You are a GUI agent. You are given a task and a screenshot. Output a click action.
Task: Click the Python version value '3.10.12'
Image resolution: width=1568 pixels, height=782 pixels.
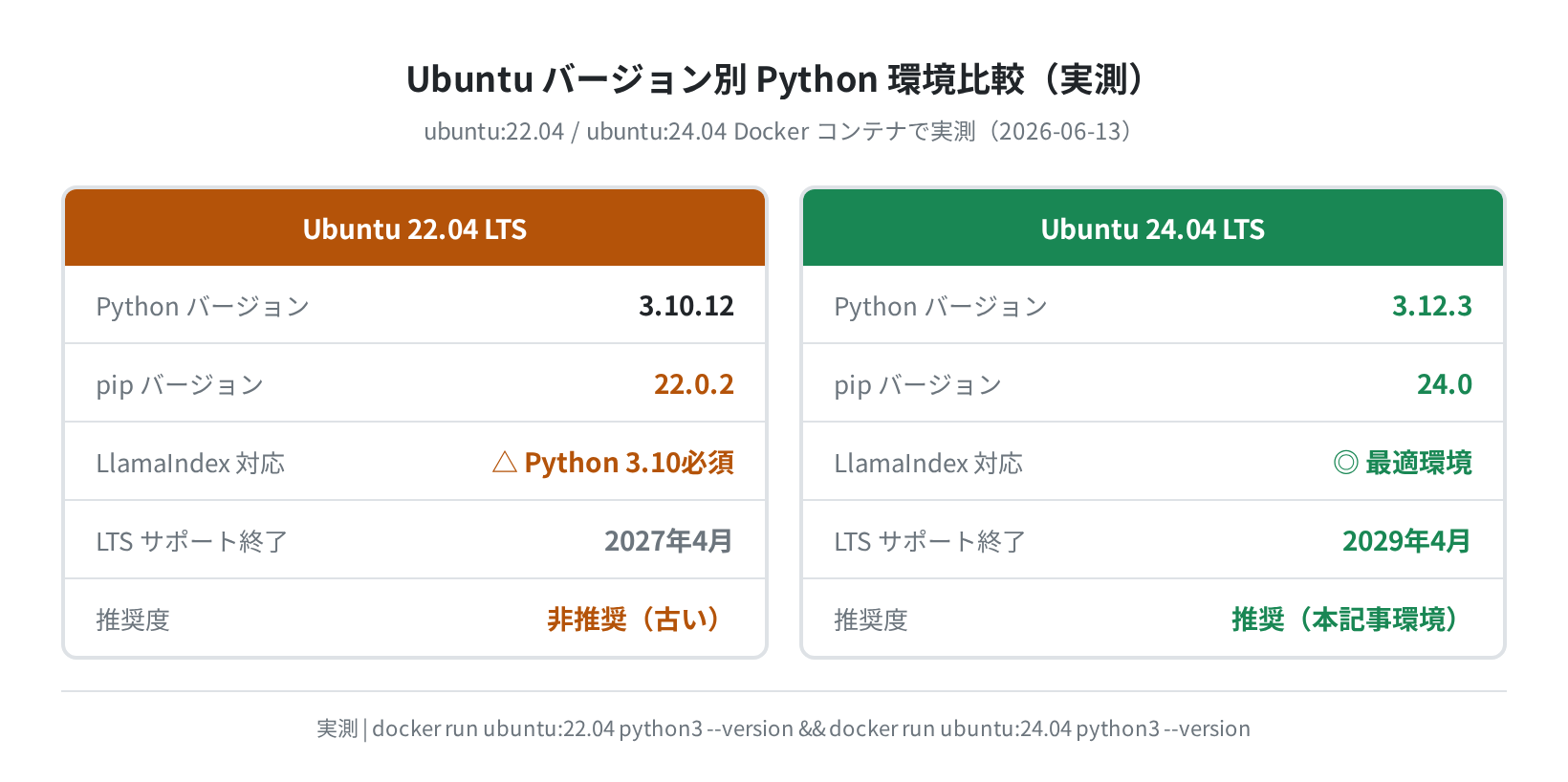[686, 306]
